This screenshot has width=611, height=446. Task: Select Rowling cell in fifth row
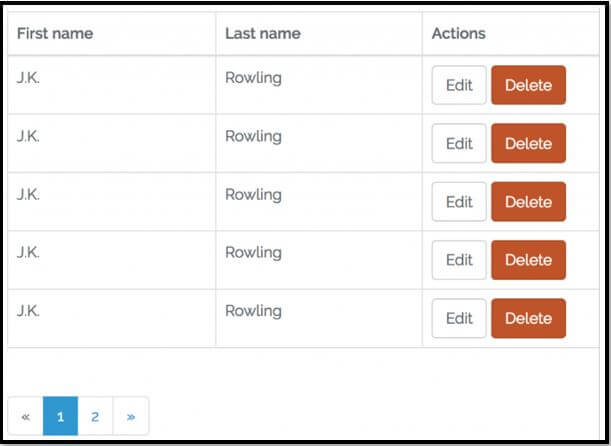tap(253, 311)
